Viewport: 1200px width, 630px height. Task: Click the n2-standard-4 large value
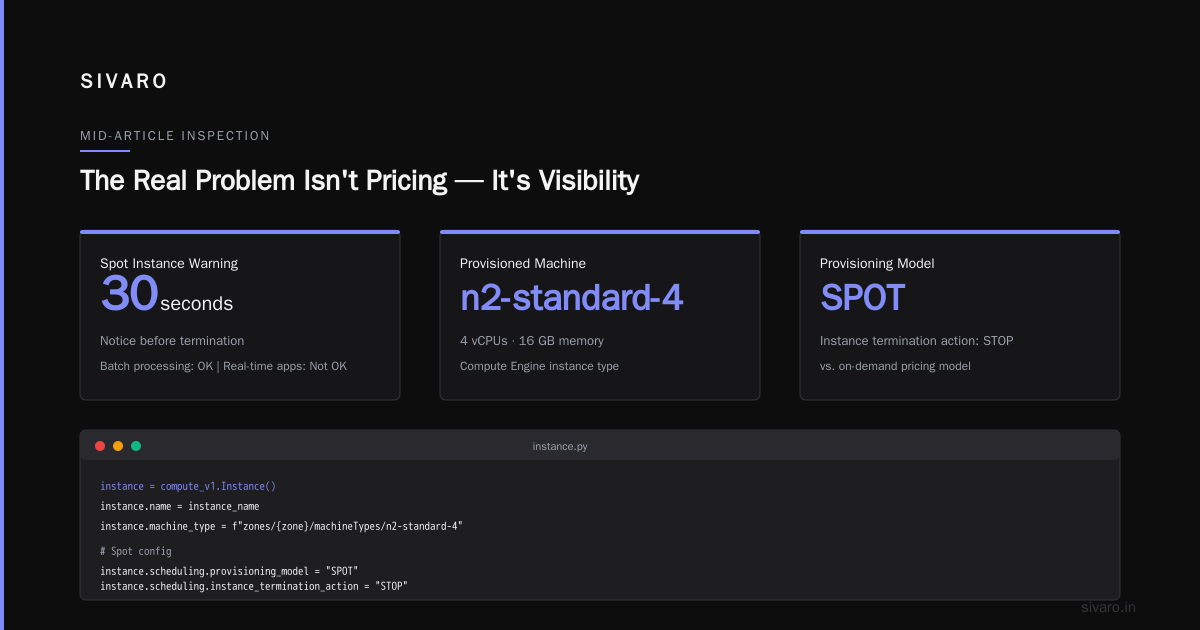pyautogui.click(x=572, y=298)
